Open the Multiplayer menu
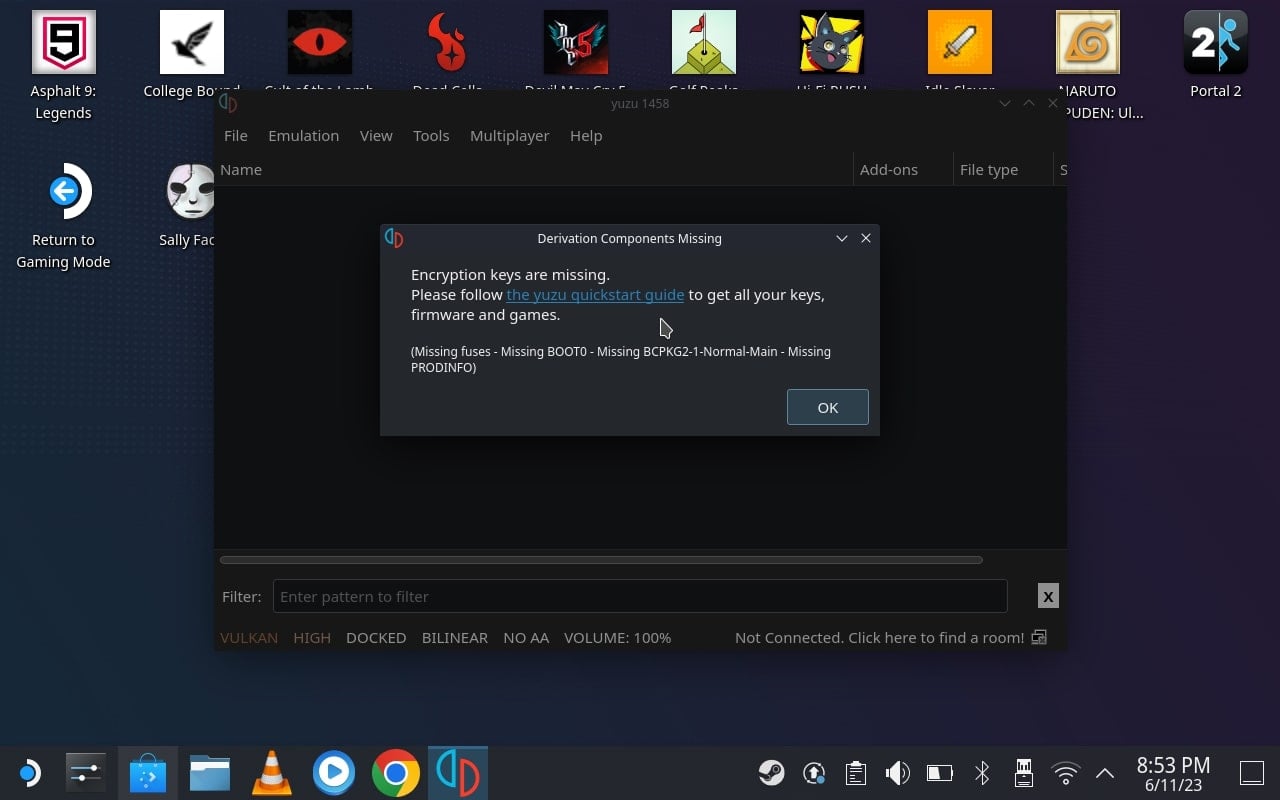 coord(510,135)
